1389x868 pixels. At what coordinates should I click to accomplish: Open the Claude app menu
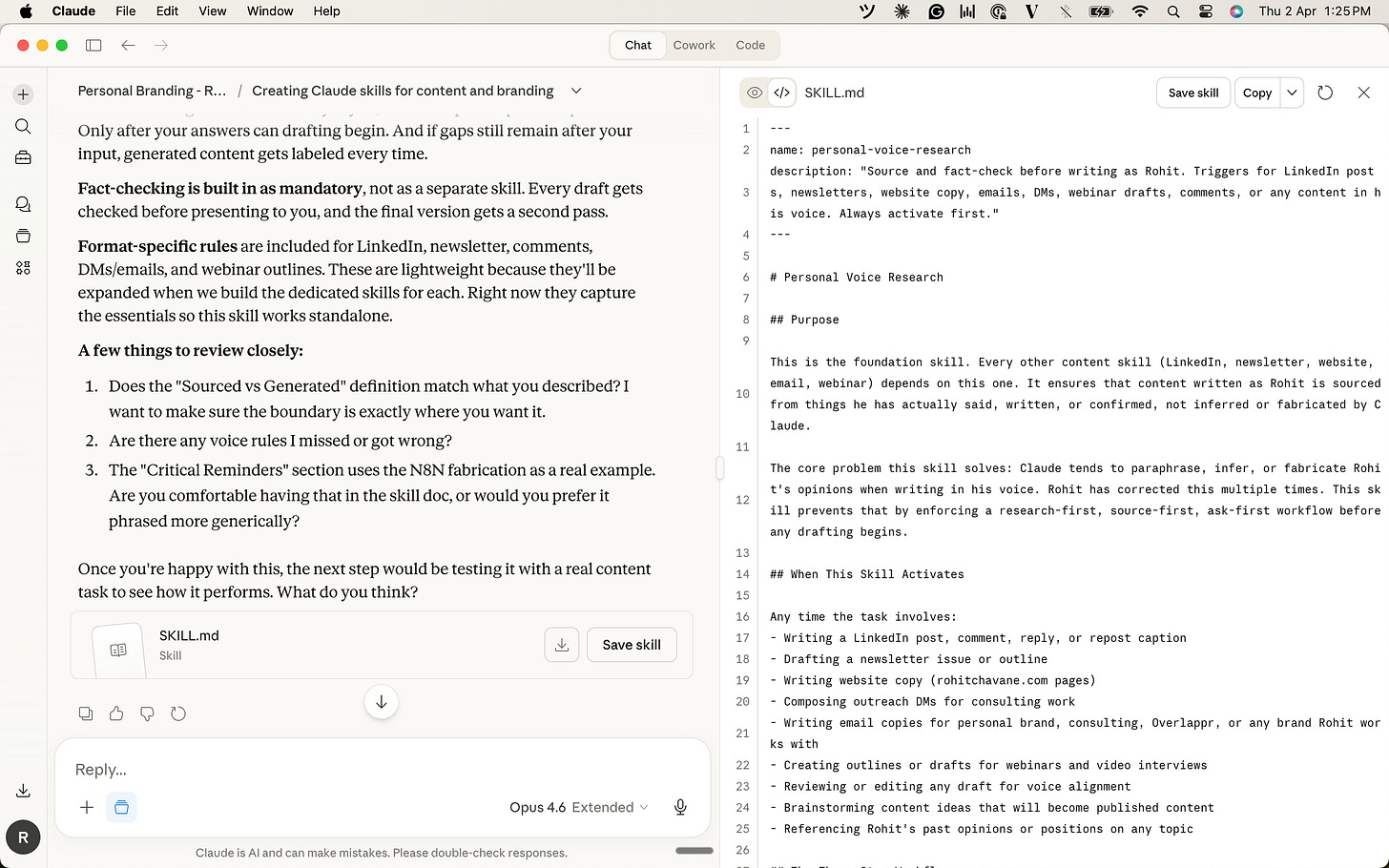point(73,11)
